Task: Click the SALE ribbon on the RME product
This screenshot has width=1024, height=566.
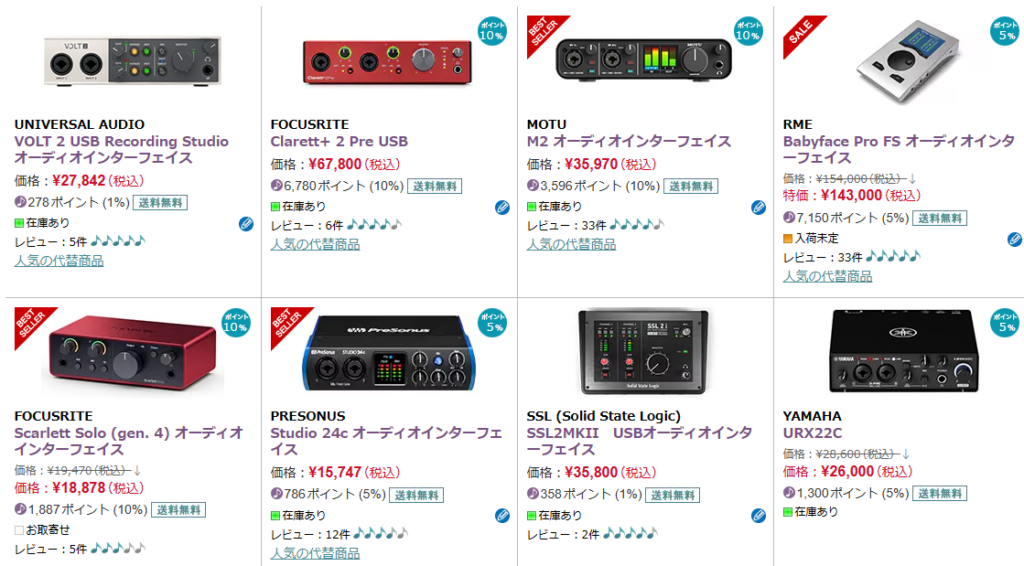Action: tap(800, 32)
